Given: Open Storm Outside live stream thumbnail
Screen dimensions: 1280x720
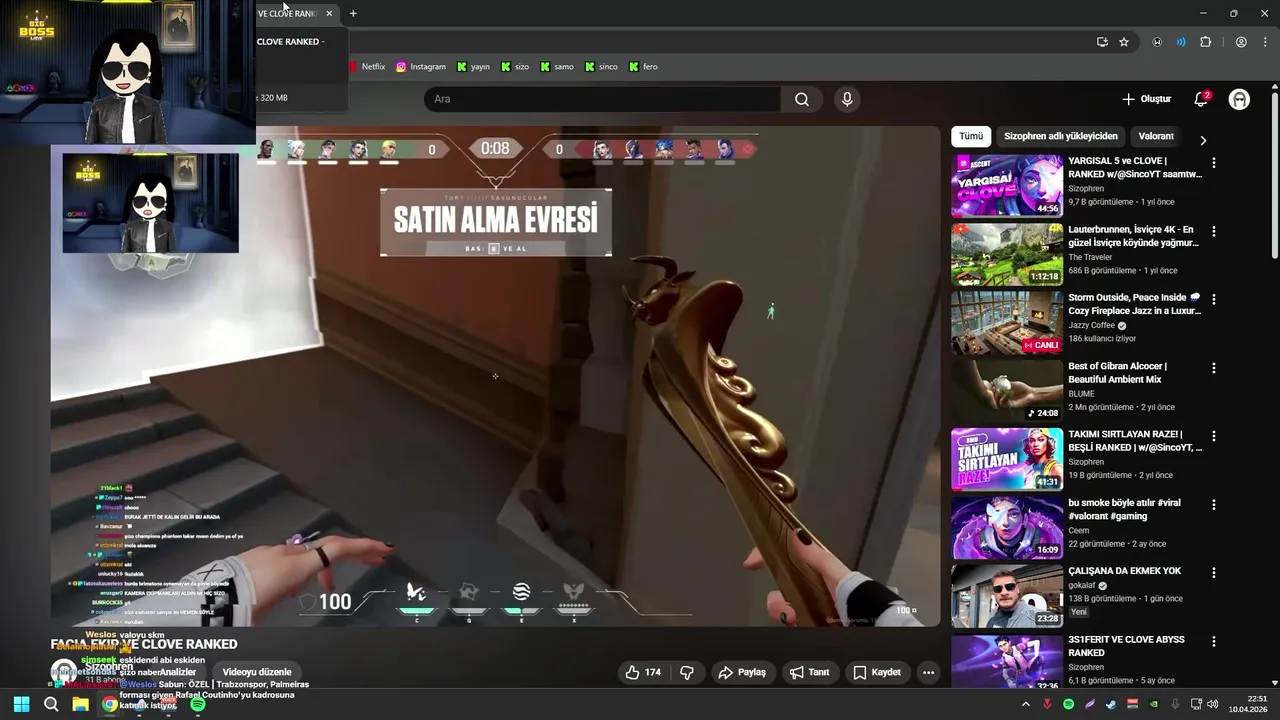Looking at the screenshot, I should (1006, 322).
